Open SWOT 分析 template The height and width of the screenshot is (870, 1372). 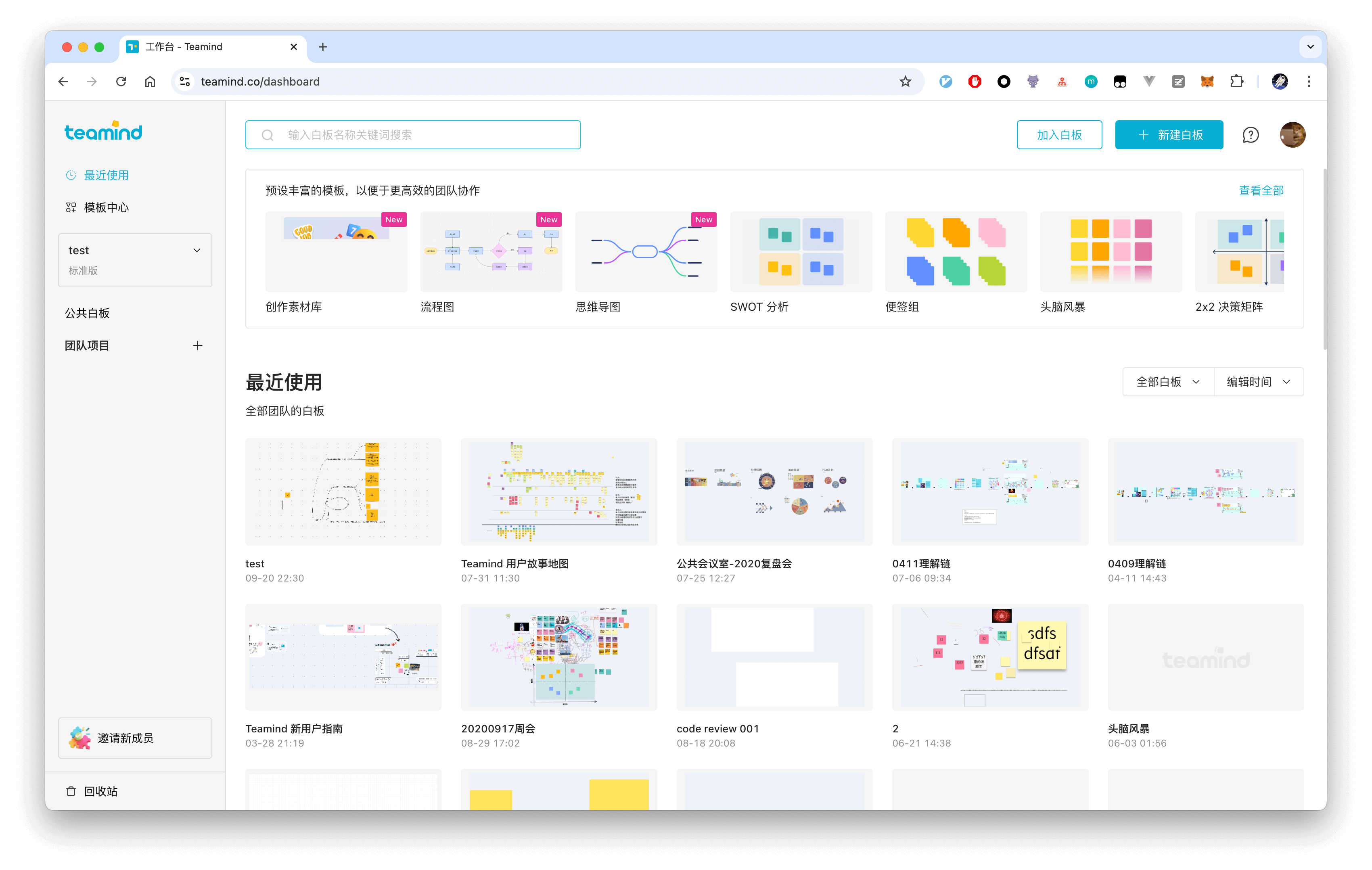[x=801, y=252]
